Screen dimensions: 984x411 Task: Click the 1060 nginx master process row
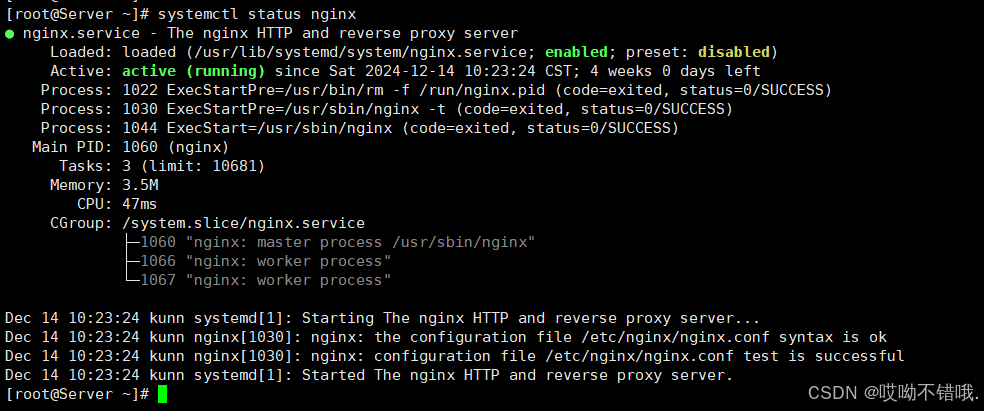coord(338,242)
